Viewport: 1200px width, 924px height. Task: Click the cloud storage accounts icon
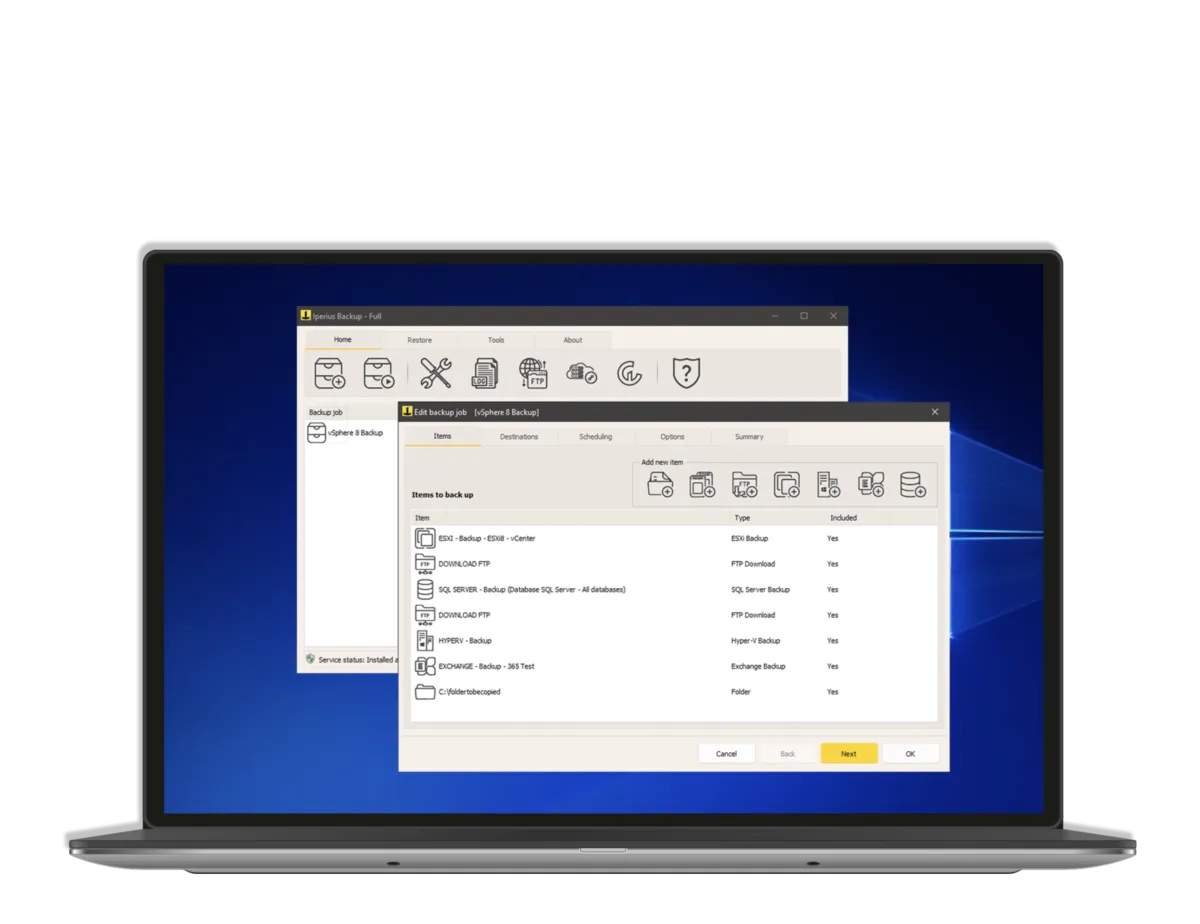point(581,374)
